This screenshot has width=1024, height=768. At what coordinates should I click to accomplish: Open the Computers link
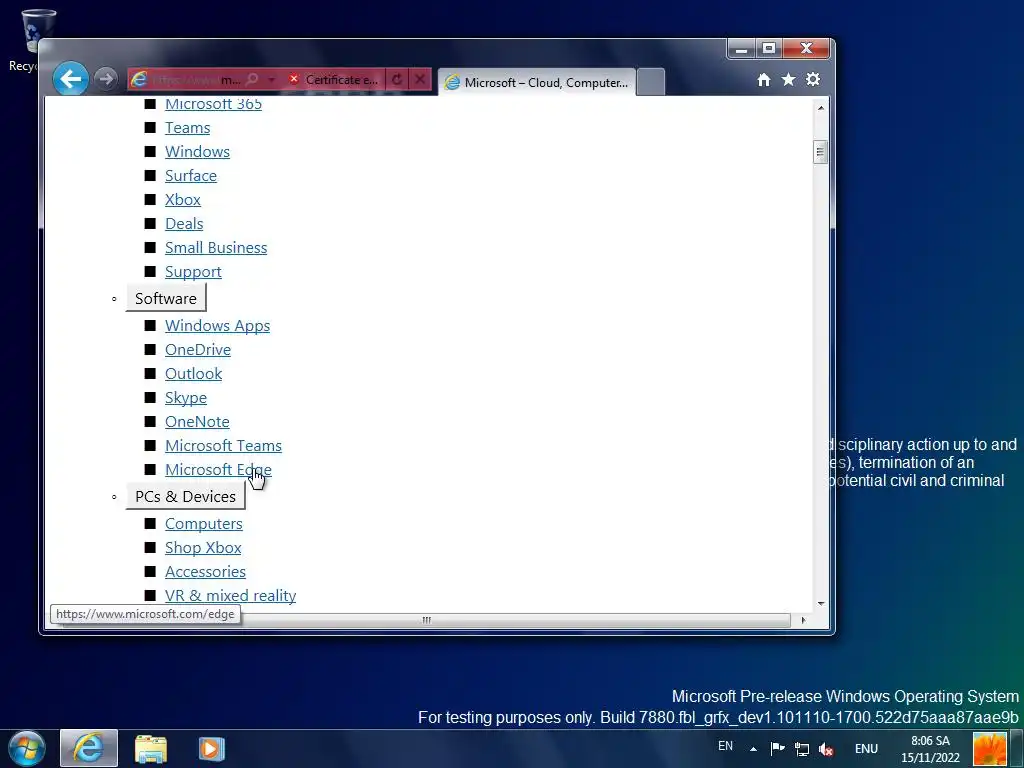pyautogui.click(x=204, y=524)
